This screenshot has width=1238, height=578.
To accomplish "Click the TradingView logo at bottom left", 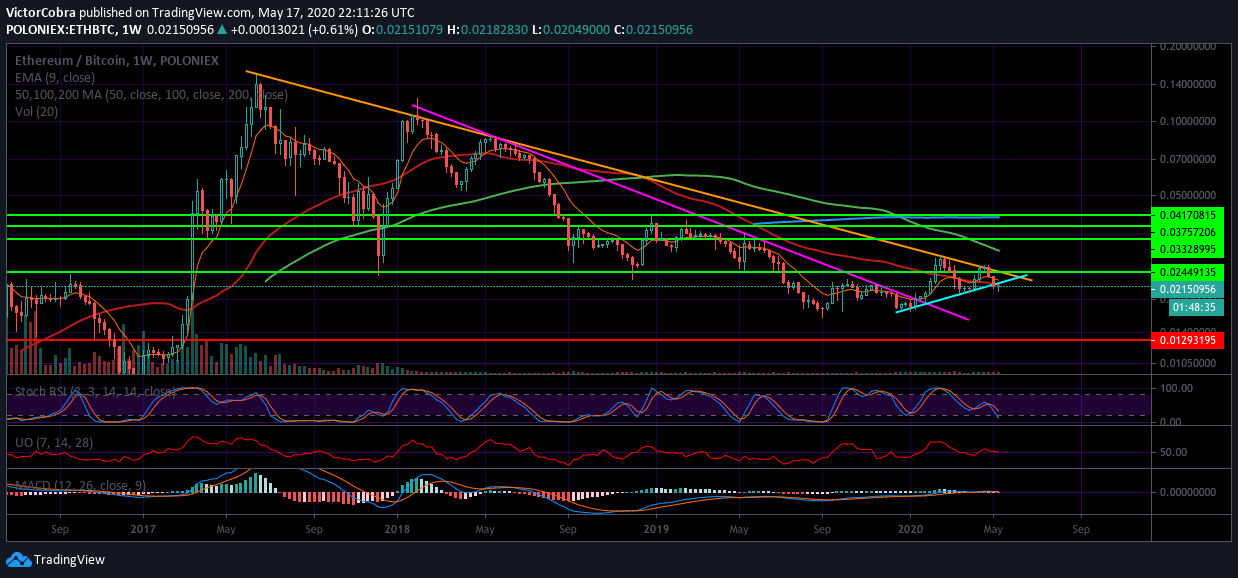I will (x=56, y=559).
